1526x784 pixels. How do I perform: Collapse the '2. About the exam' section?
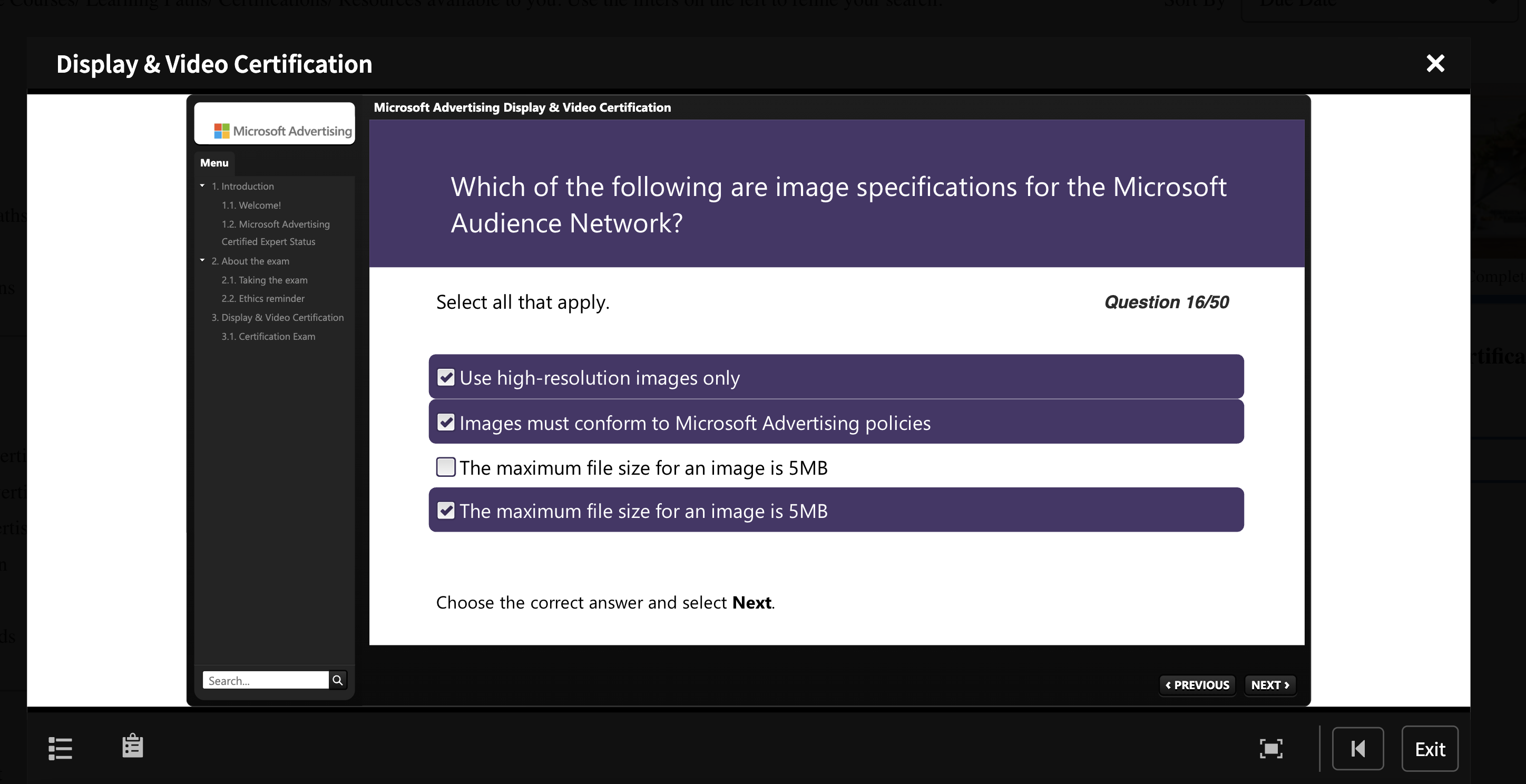pos(202,261)
